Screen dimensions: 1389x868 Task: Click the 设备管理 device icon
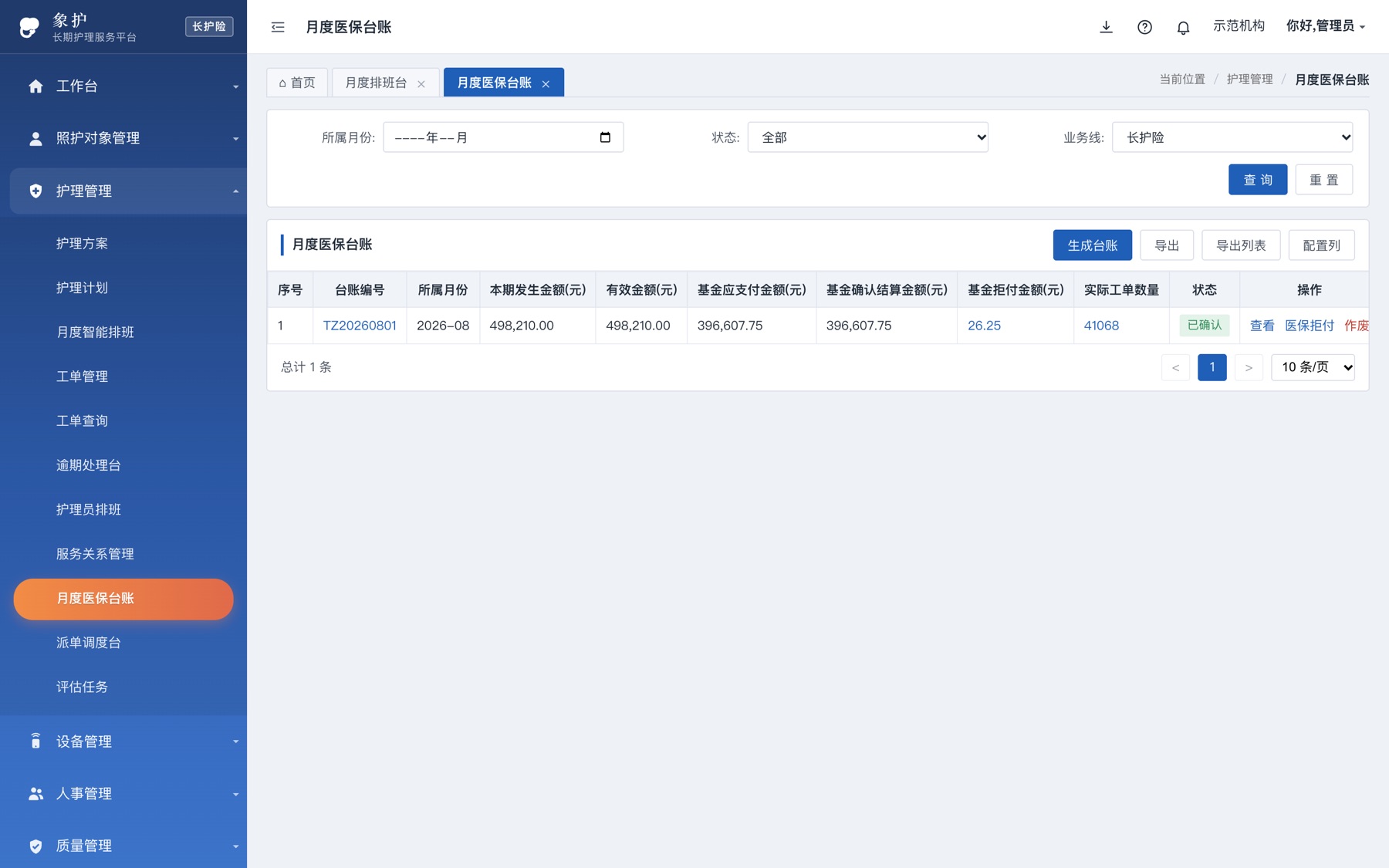pyautogui.click(x=35, y=741)
